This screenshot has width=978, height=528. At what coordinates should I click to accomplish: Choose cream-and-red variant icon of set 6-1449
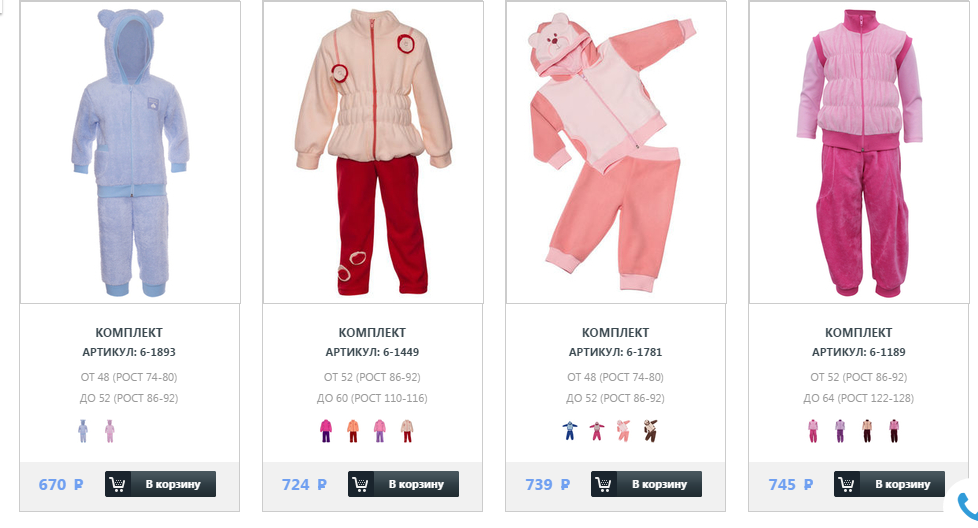[407, 431]
